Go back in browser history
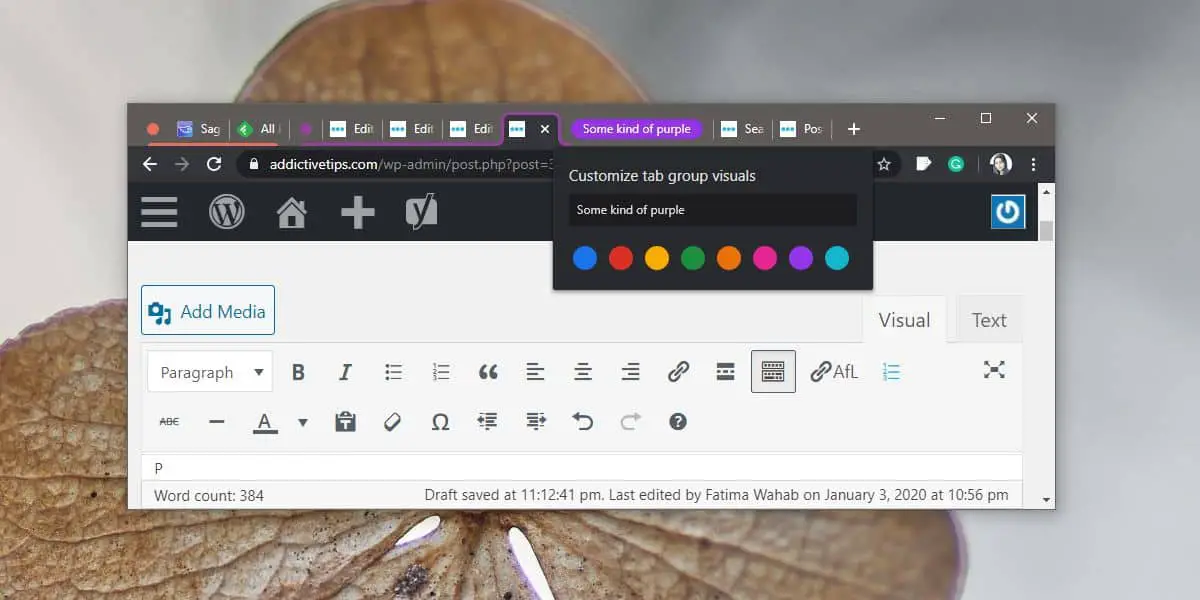 click(x=150, y=164)
